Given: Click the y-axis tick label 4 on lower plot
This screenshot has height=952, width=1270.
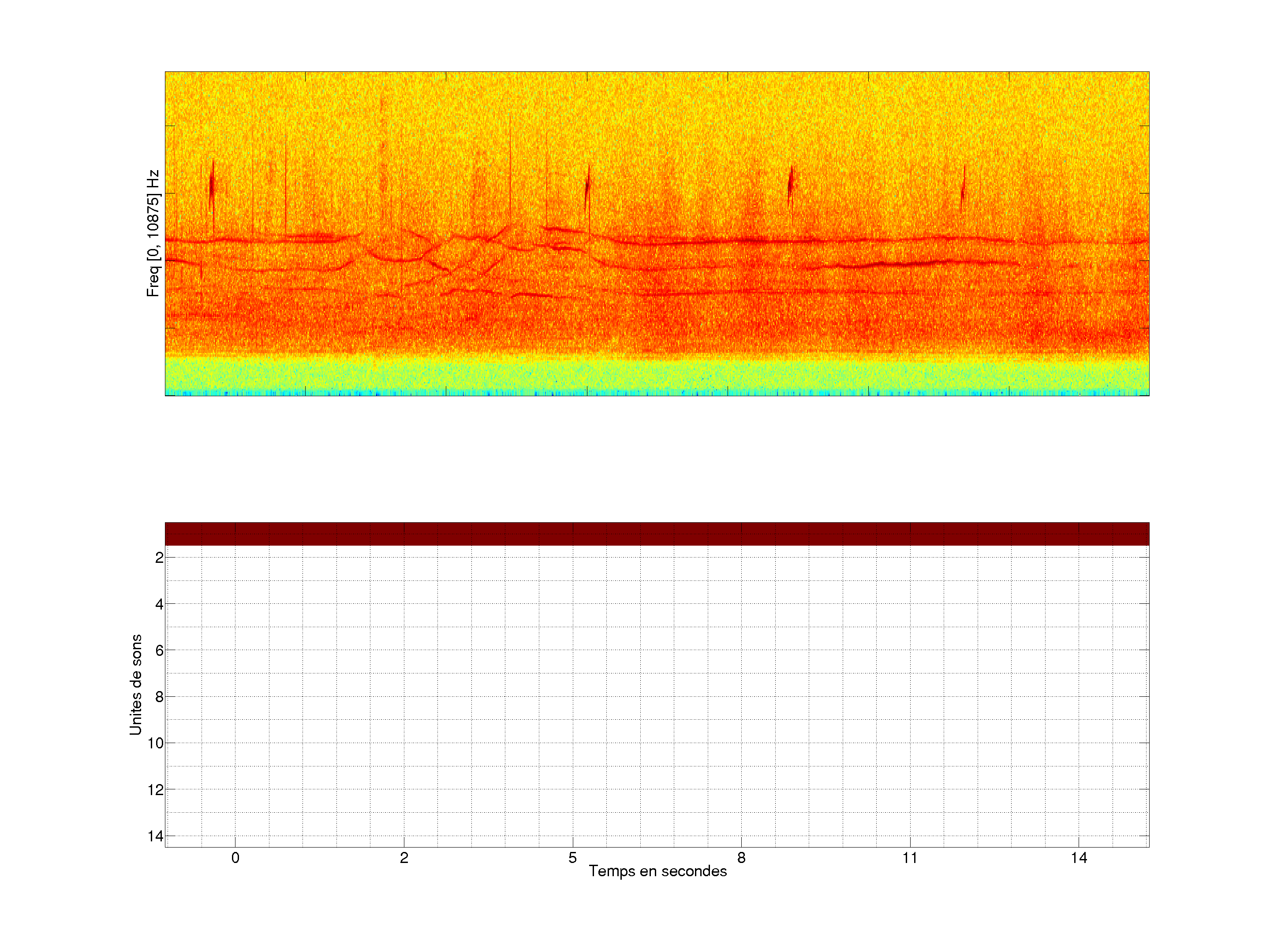Looking at the screenshot, I should (x=159, y=604).
